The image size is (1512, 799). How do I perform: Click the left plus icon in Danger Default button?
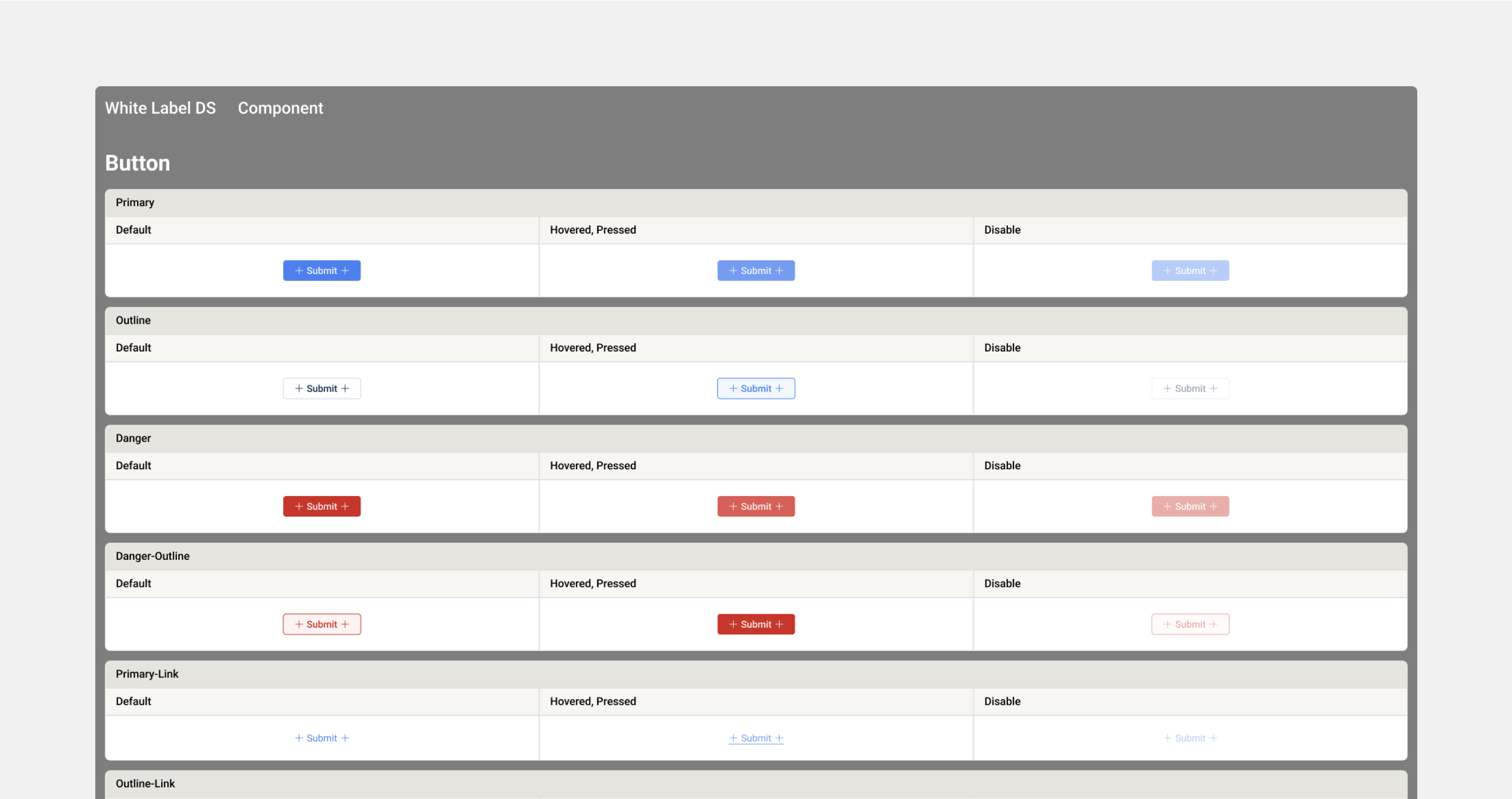click(299, 506)
